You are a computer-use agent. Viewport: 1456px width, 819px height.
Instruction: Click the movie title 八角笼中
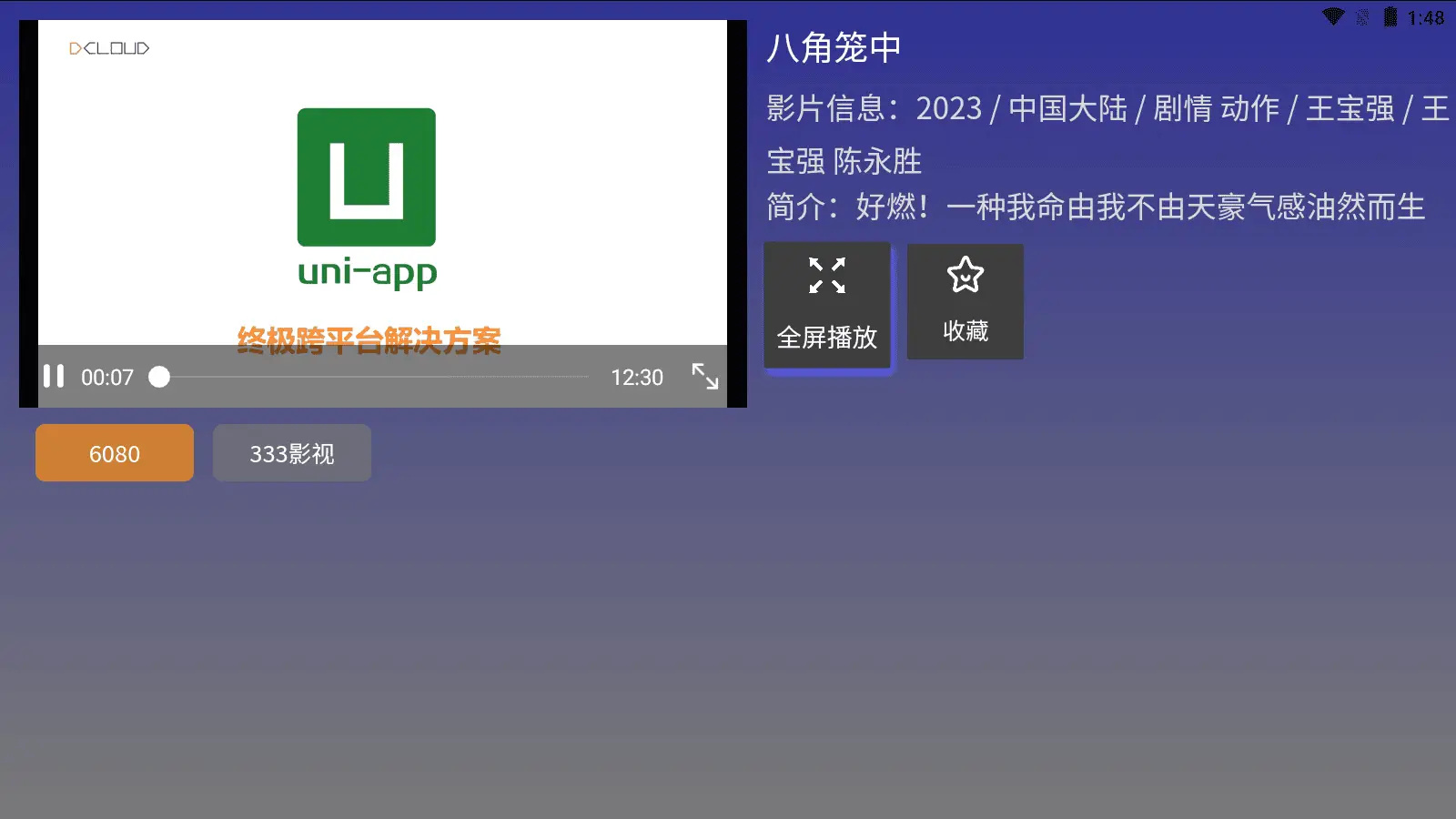834,47
